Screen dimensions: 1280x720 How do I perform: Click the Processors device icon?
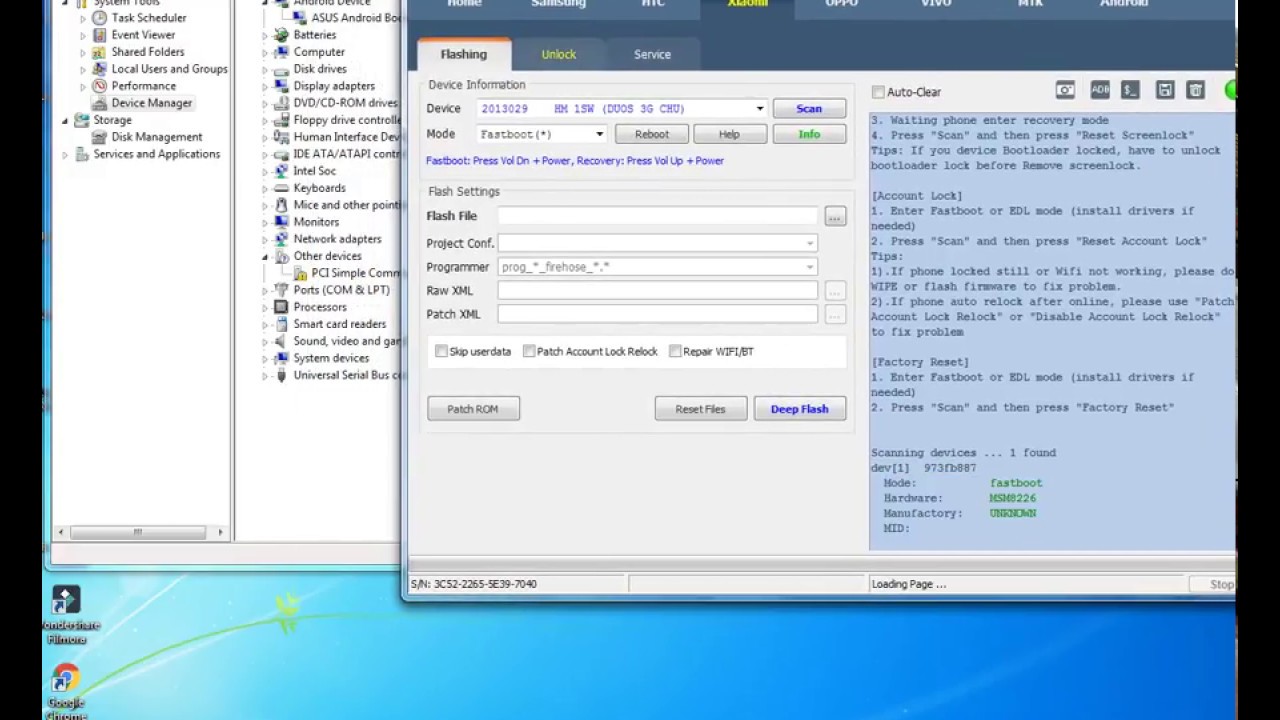tap(281, 307)
